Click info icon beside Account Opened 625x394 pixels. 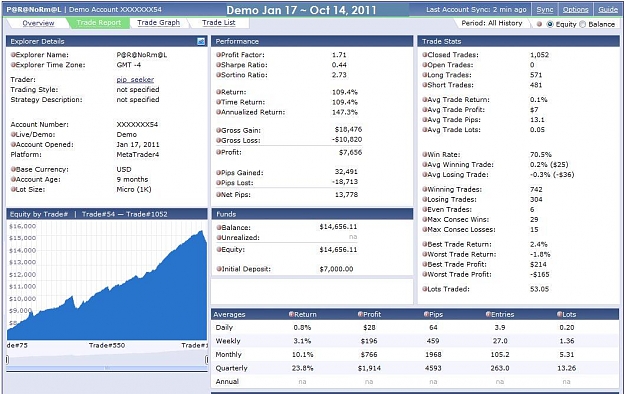13,144
